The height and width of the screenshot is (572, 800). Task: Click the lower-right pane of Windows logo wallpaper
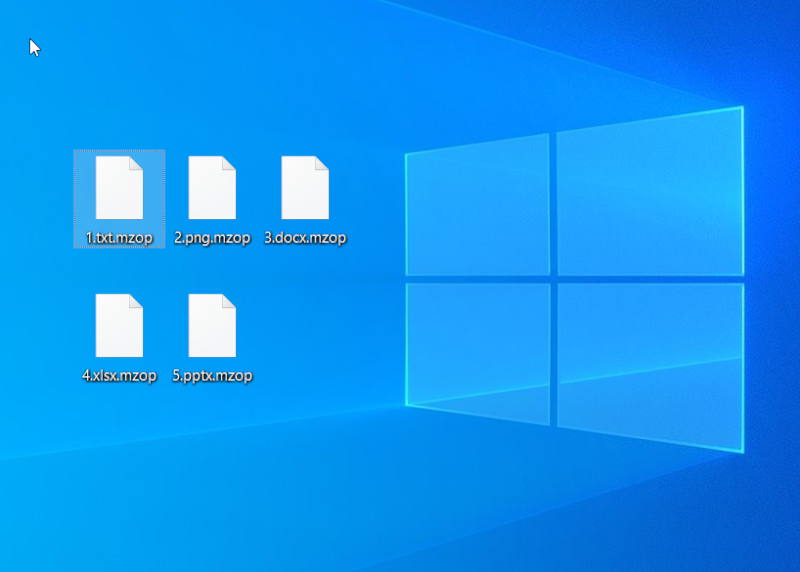pos(650,360)
